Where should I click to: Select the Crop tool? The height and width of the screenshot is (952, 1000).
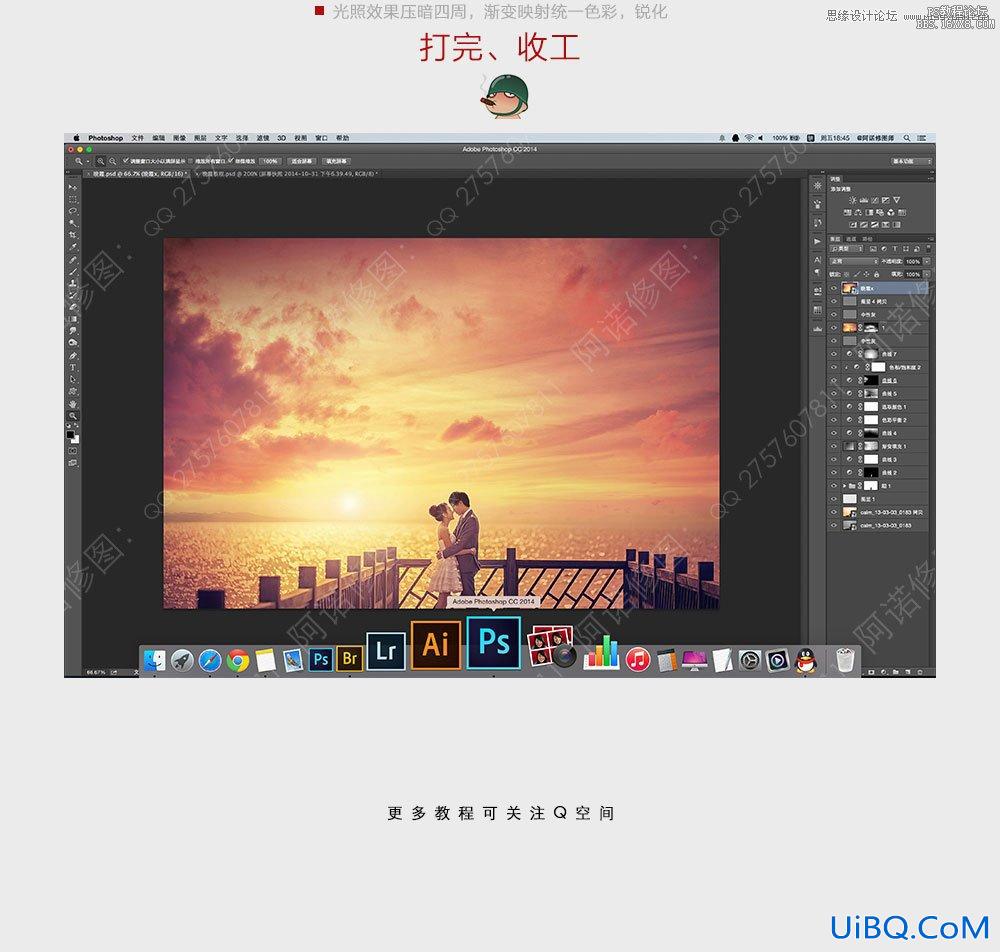point(73,235)
